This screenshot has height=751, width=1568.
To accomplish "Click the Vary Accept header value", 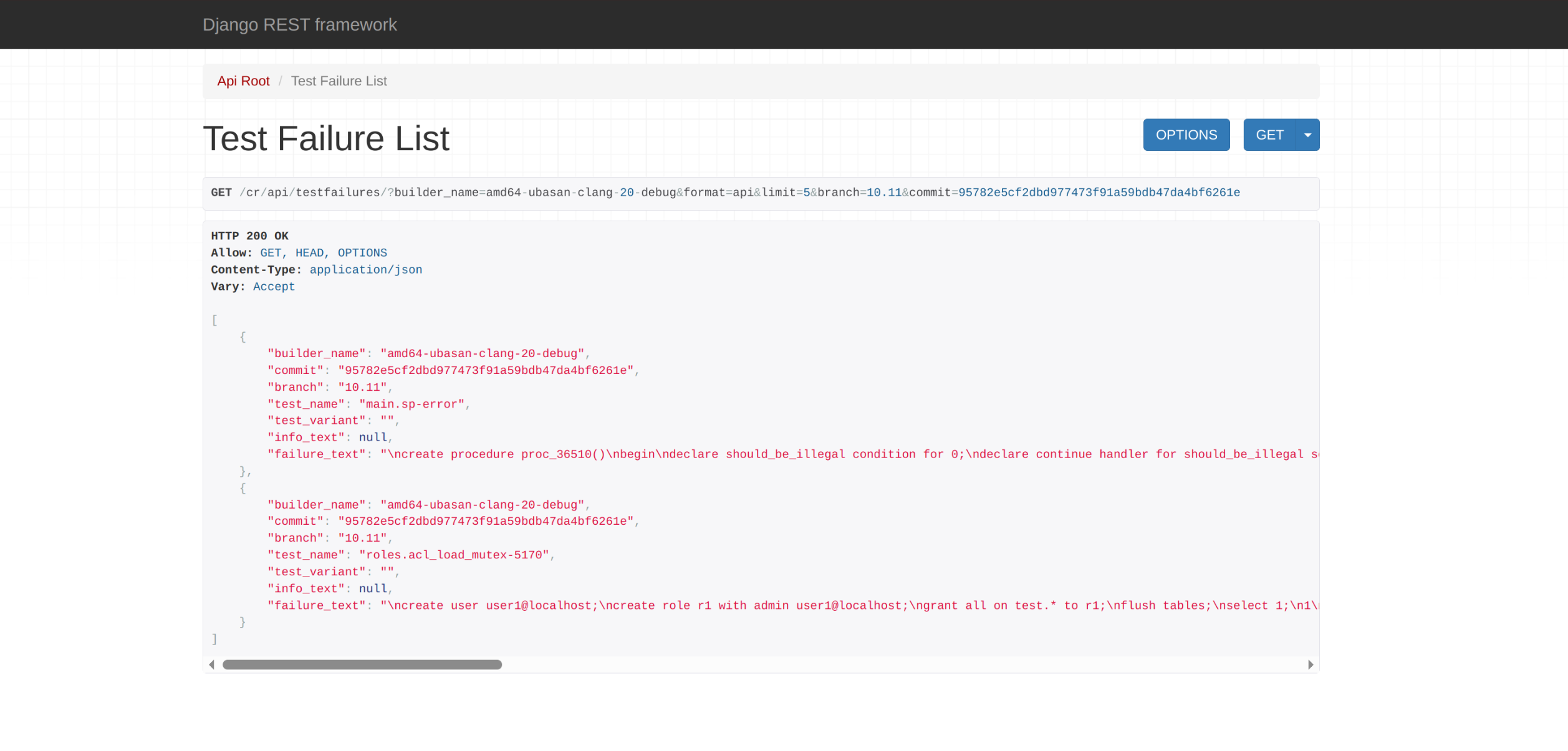I will point(274,286).
